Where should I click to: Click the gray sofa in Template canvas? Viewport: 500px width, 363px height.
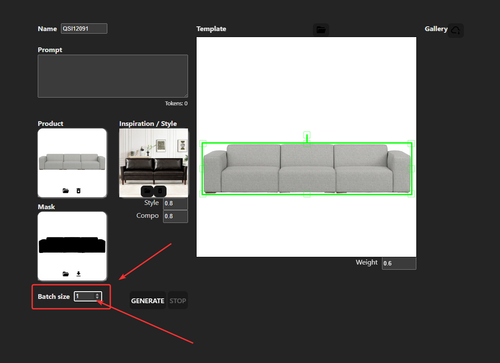point(307,169)
